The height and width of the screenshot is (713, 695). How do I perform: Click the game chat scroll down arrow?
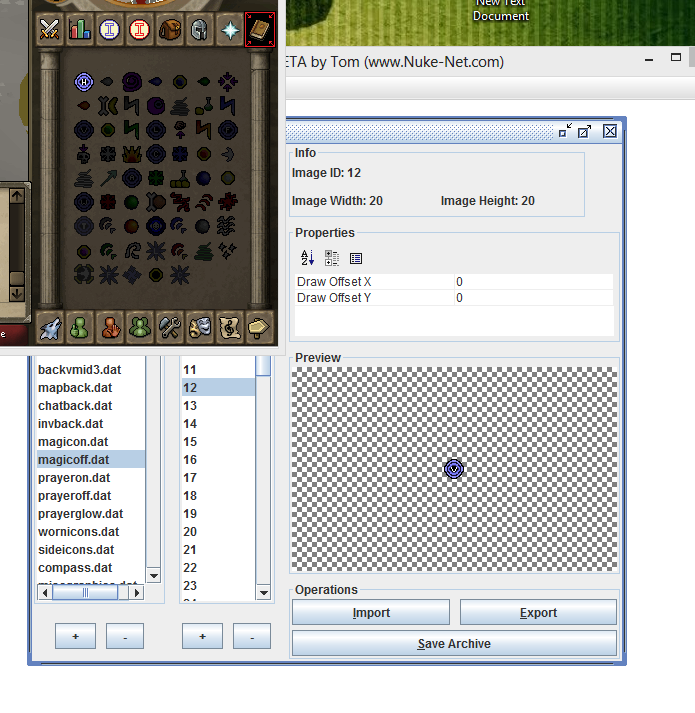pos(17,294)
